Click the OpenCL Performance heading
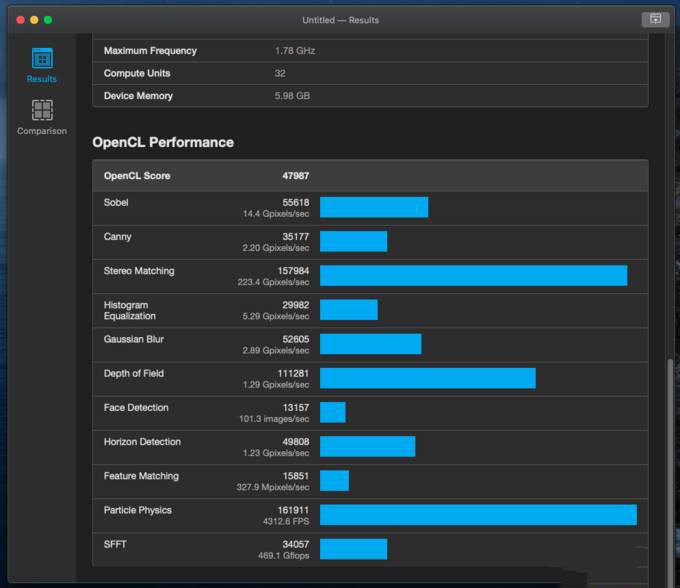Screen dimensions: 680x588 click(163, 142)
